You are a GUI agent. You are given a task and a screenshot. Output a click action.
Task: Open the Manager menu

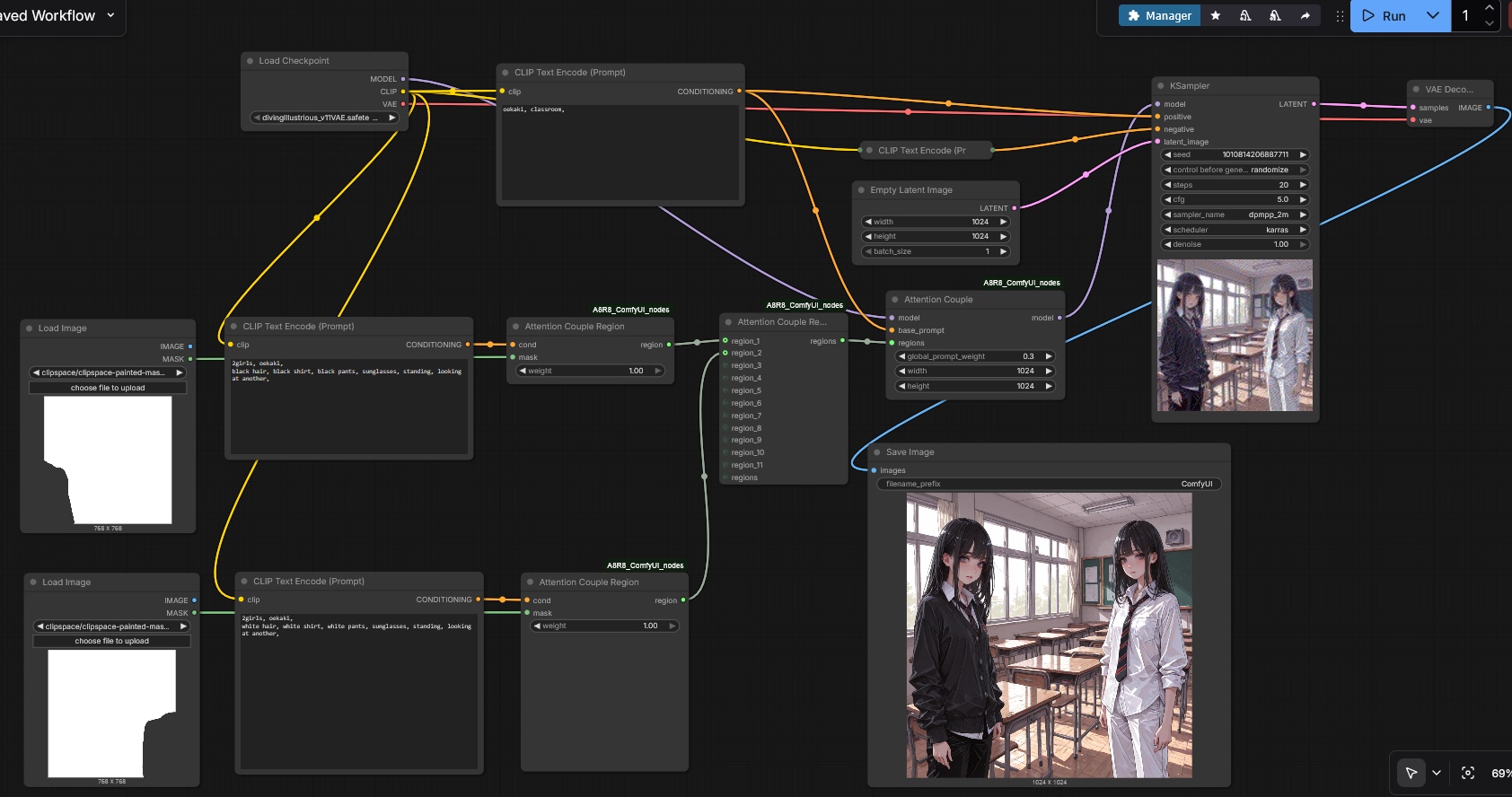tap(1159, 15)
